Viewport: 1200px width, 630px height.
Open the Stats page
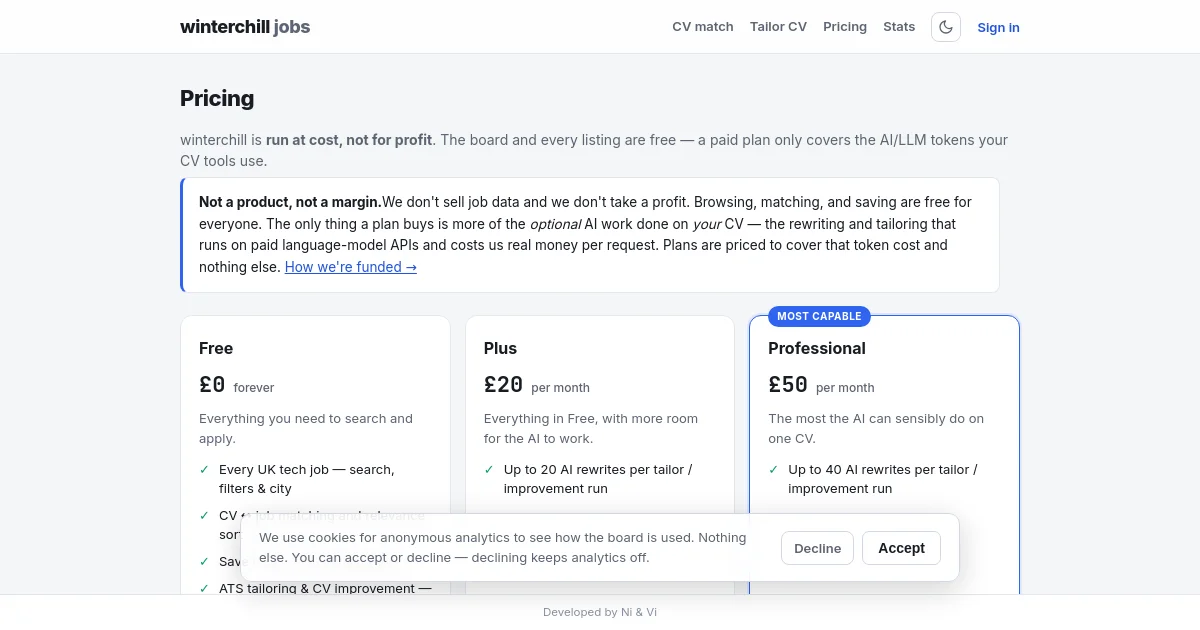[899, 27]
